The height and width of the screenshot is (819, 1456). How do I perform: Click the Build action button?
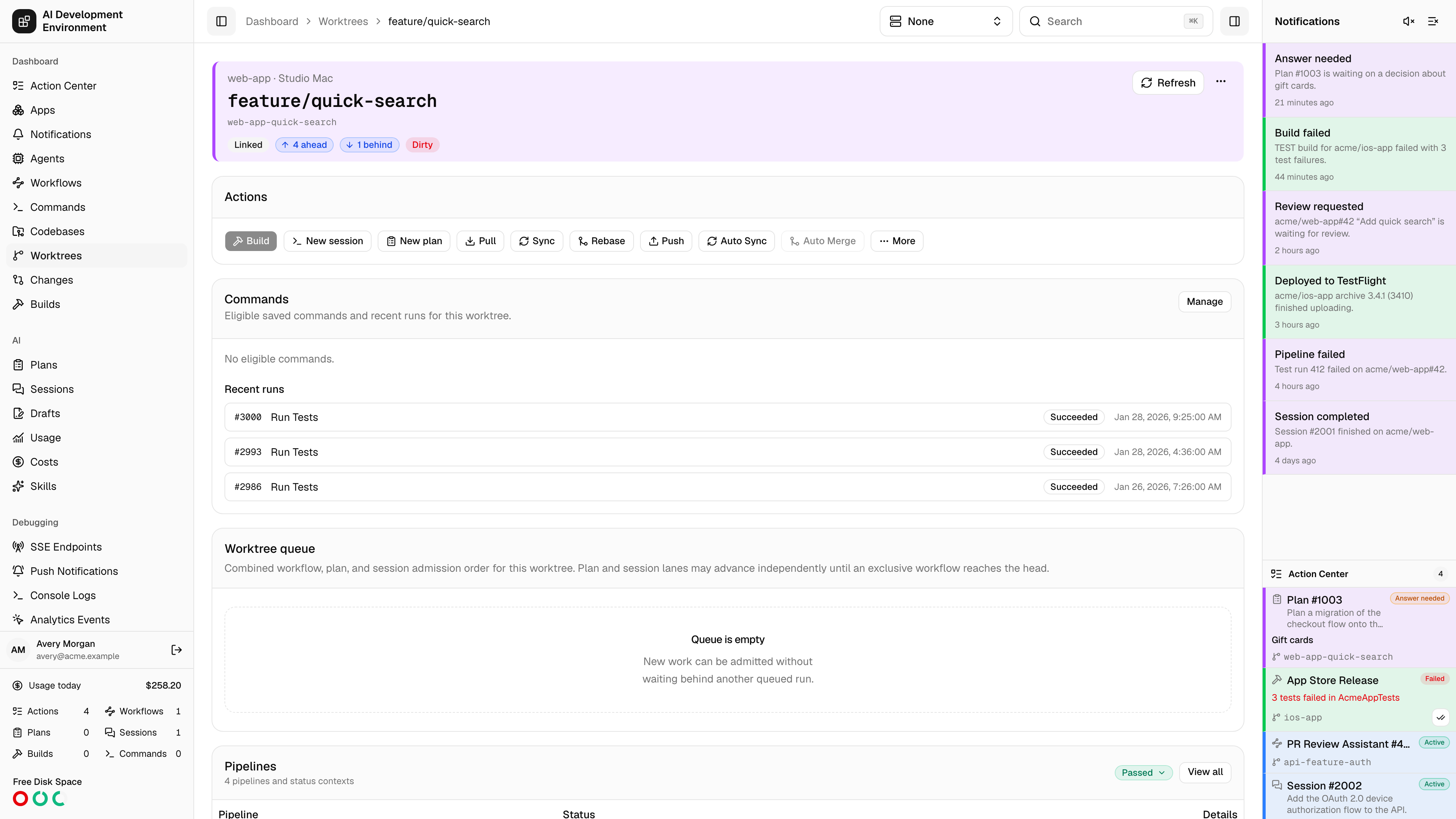[251, 242]
